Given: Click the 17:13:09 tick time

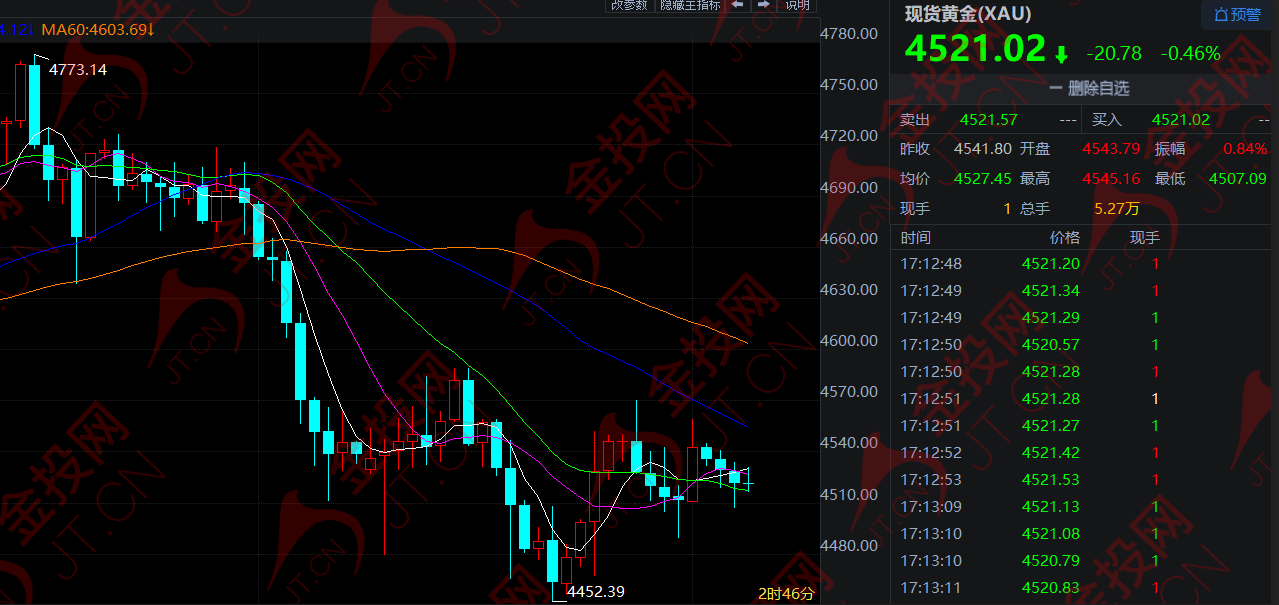Looking at the screenshot, I should [931, 506].
